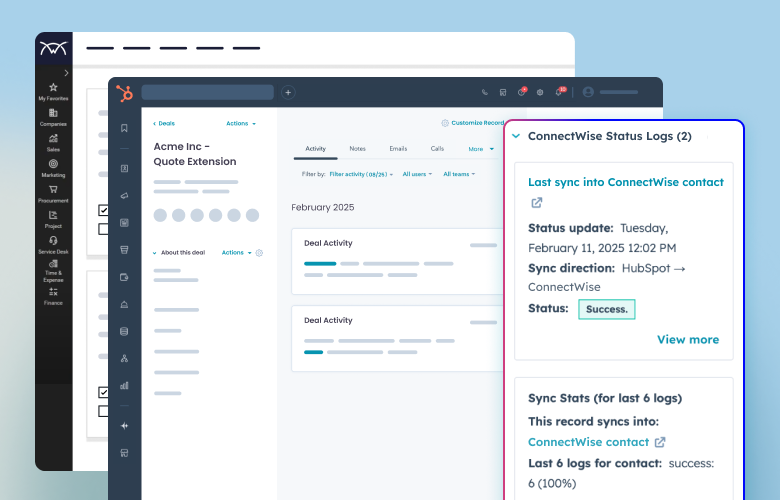Image resolution: width=780 pixels, height=500 pixels.
Task: Click the user avatar in HubSpot top bar
Action: [x=588, y=92]
